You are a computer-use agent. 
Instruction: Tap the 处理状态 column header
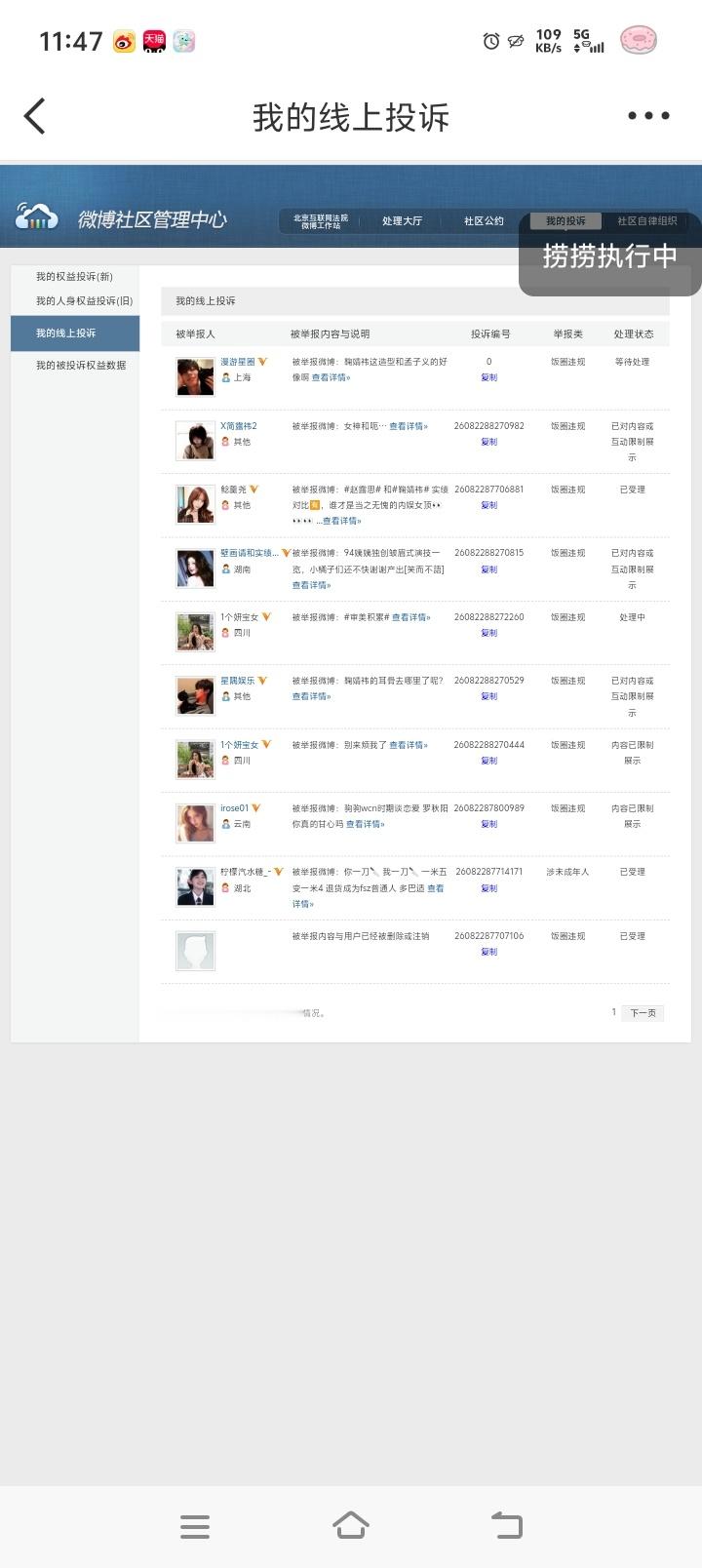coord(634,334)
